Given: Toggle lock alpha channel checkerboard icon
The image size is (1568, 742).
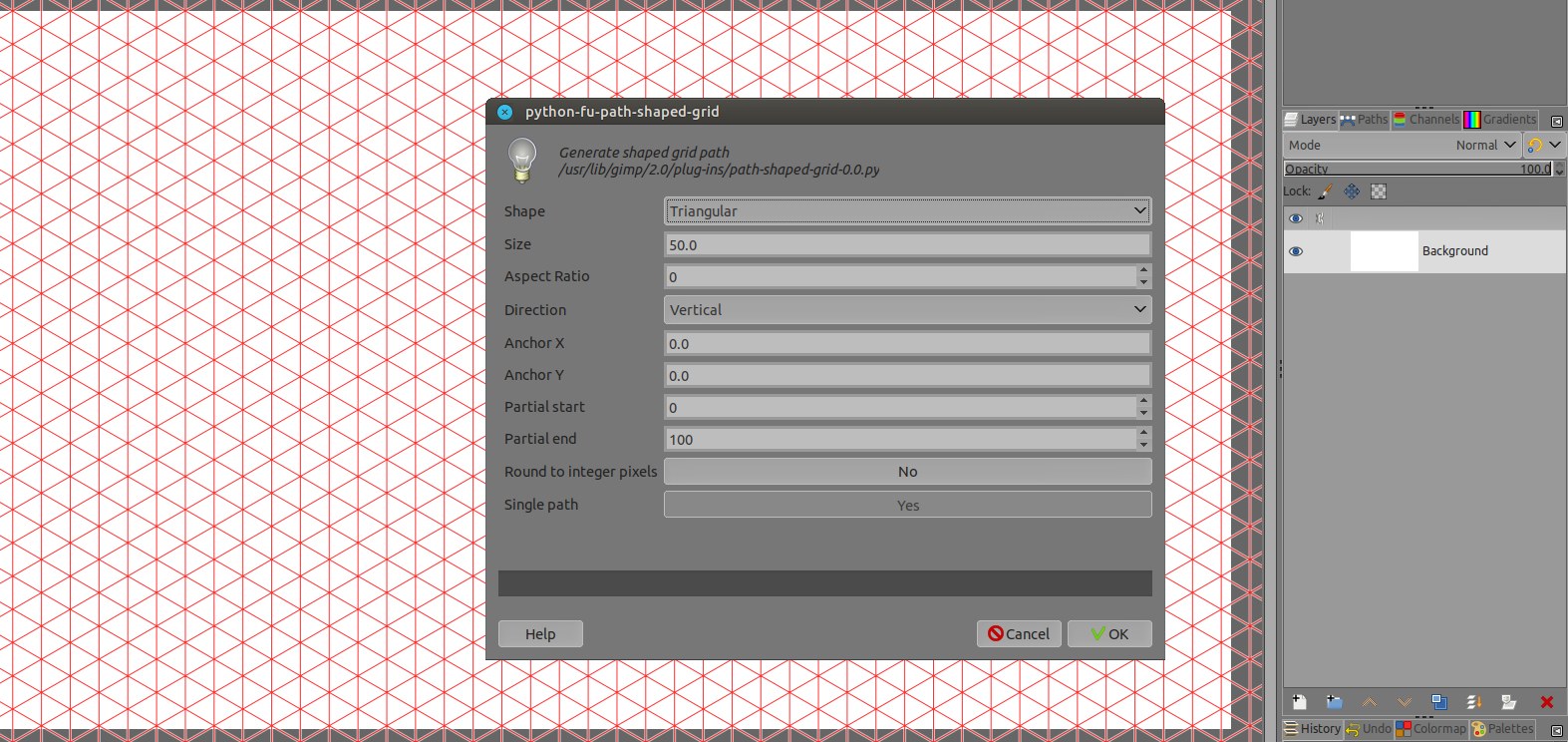Looking at the screenshot, I should (x=1379, y=191).
